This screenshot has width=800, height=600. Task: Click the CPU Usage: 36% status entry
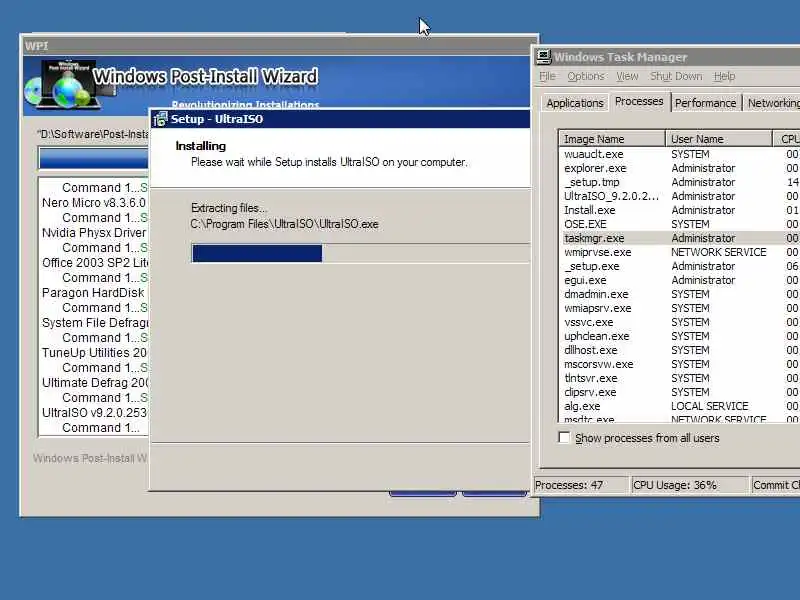coord(690,485)
